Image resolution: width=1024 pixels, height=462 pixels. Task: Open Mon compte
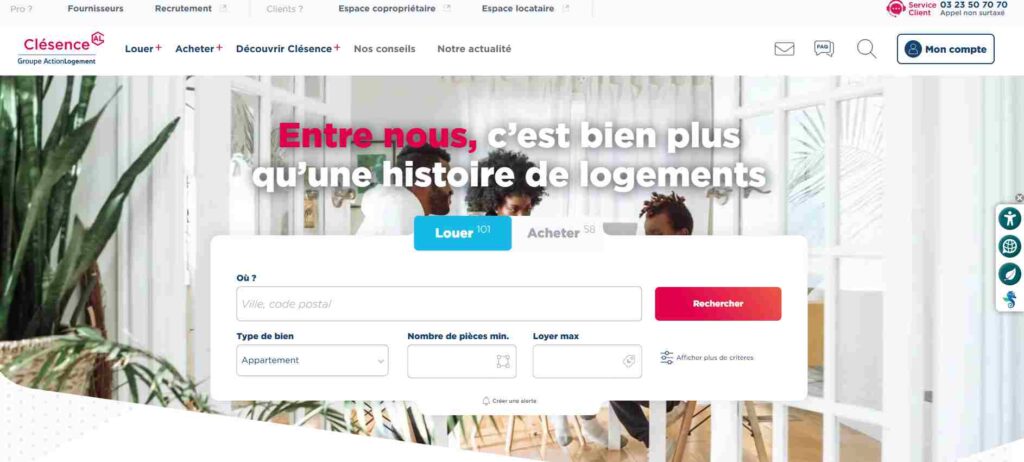click(x=945, y=49)
